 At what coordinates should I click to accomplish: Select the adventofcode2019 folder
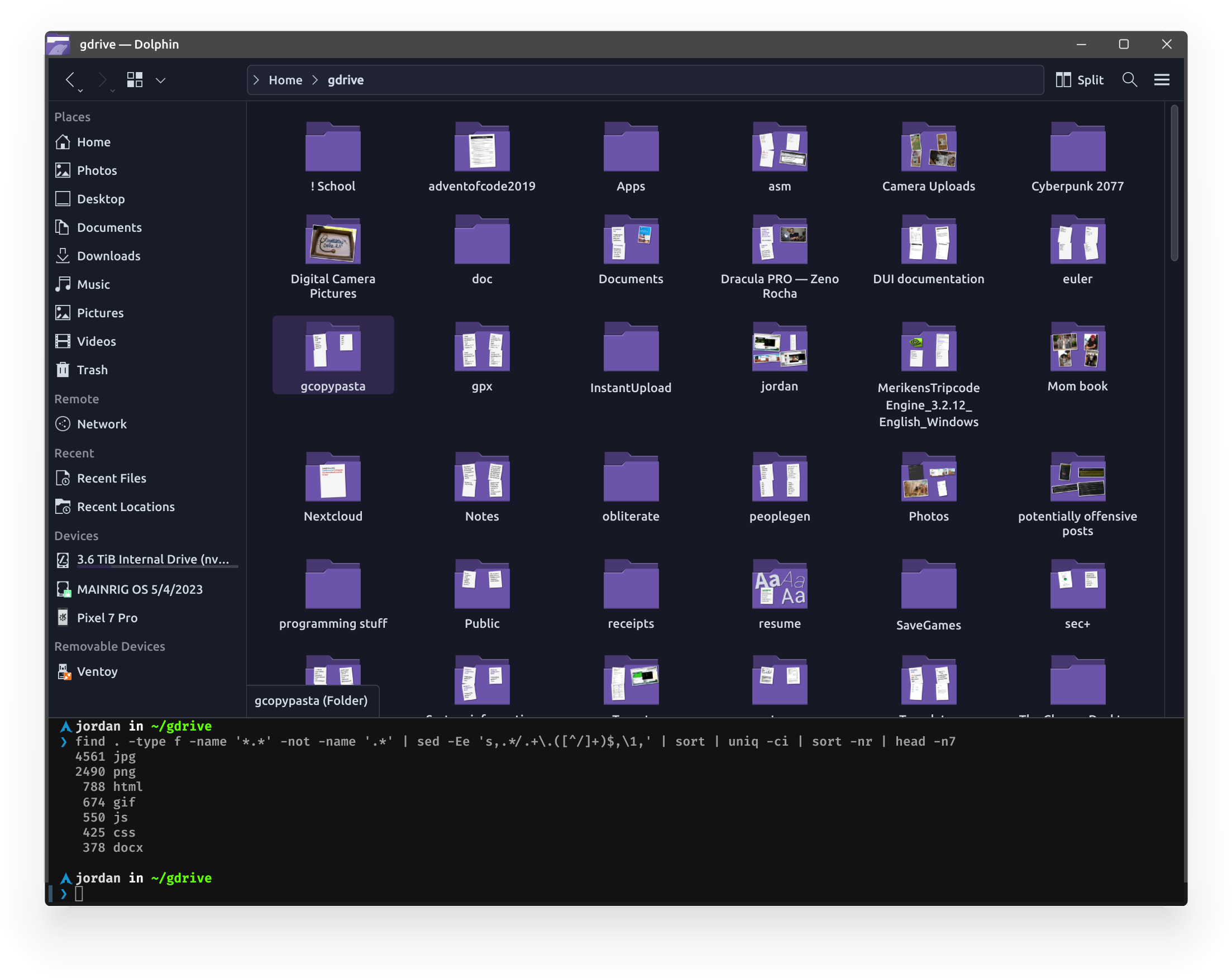[x=482, y=158]
